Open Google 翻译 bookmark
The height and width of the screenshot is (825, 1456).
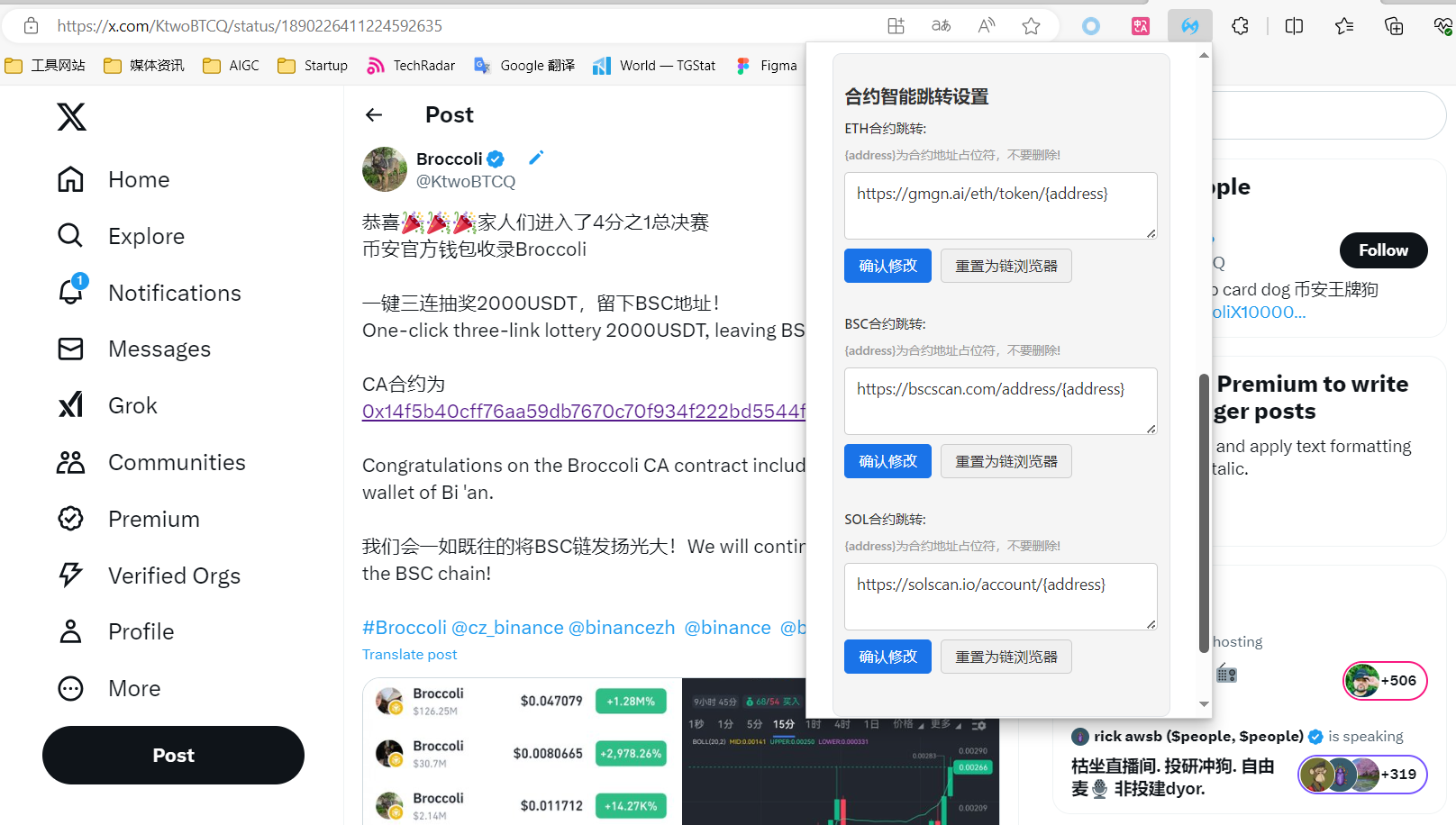click(524, 65)
